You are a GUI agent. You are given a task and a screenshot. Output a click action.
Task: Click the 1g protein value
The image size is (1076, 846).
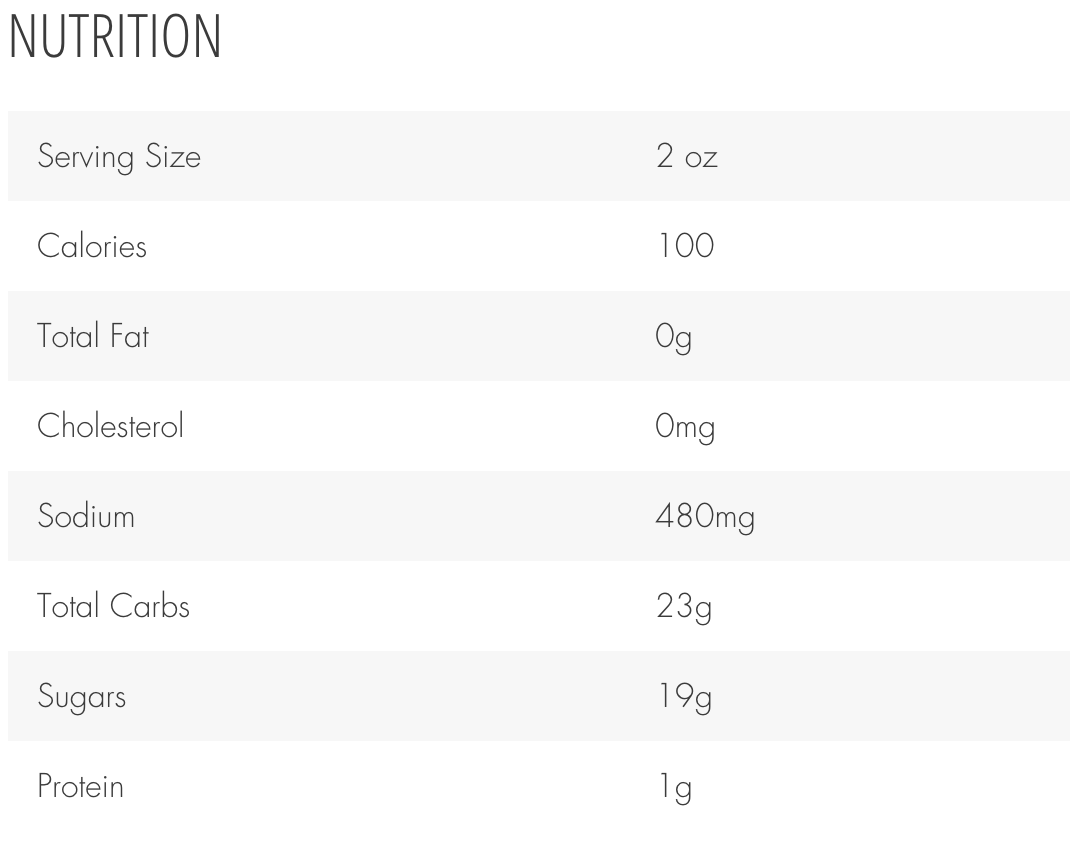tap(675, 788)
